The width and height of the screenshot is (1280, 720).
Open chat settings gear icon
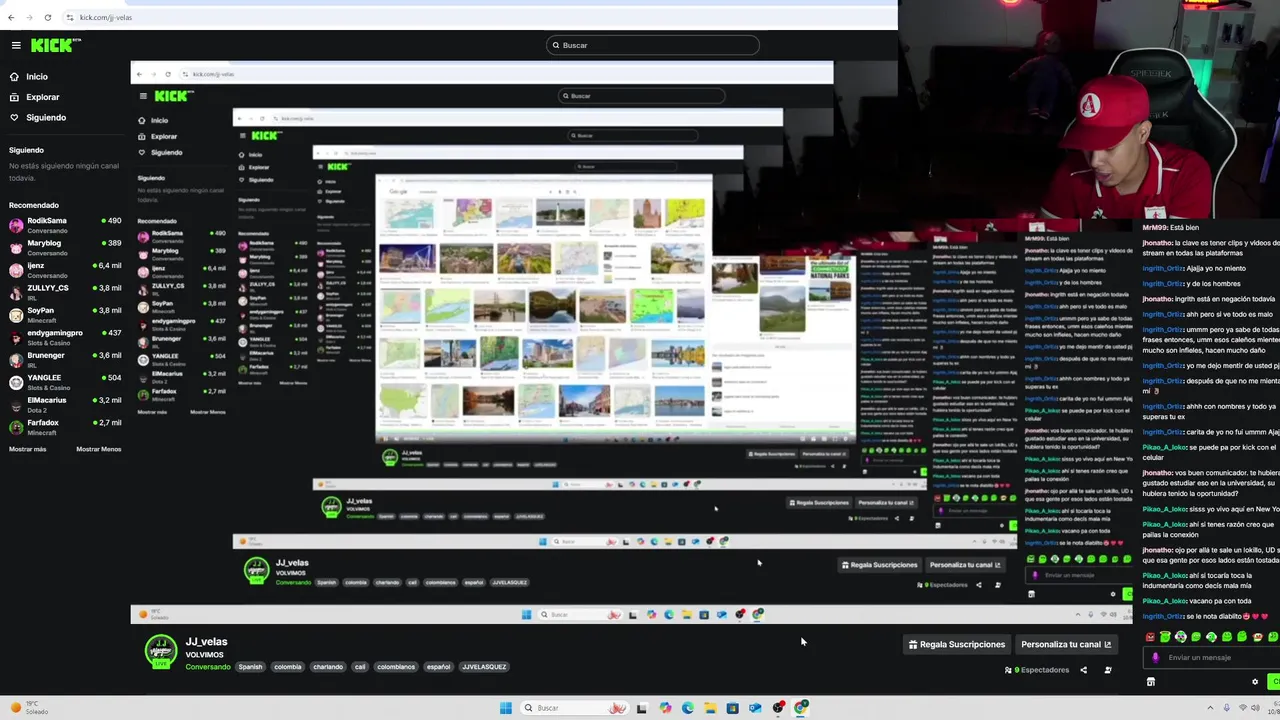coord(1255,682)
